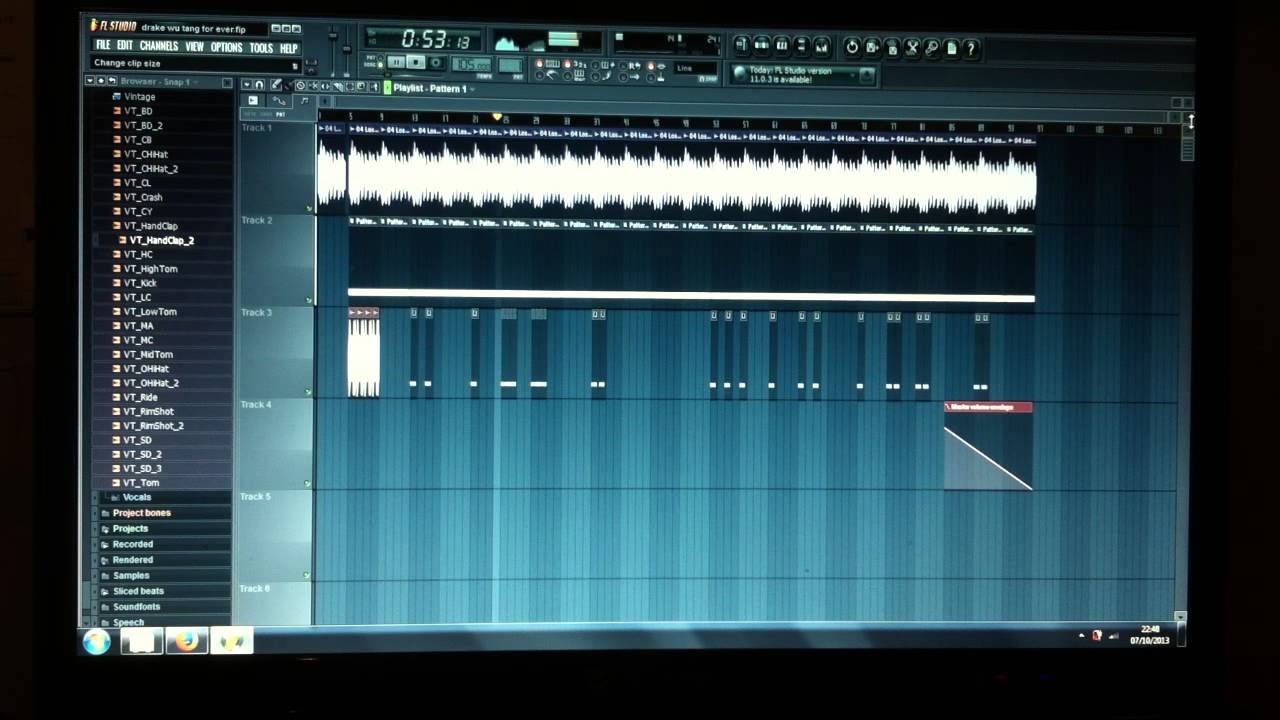The image size is (1280, 720).
Task: Open the EDIT menu
Action: 125,47
